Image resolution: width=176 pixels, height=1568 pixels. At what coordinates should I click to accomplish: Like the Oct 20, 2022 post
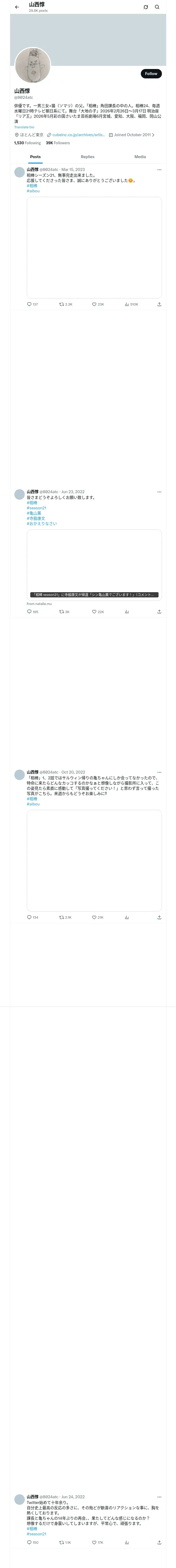pos(98,917)
